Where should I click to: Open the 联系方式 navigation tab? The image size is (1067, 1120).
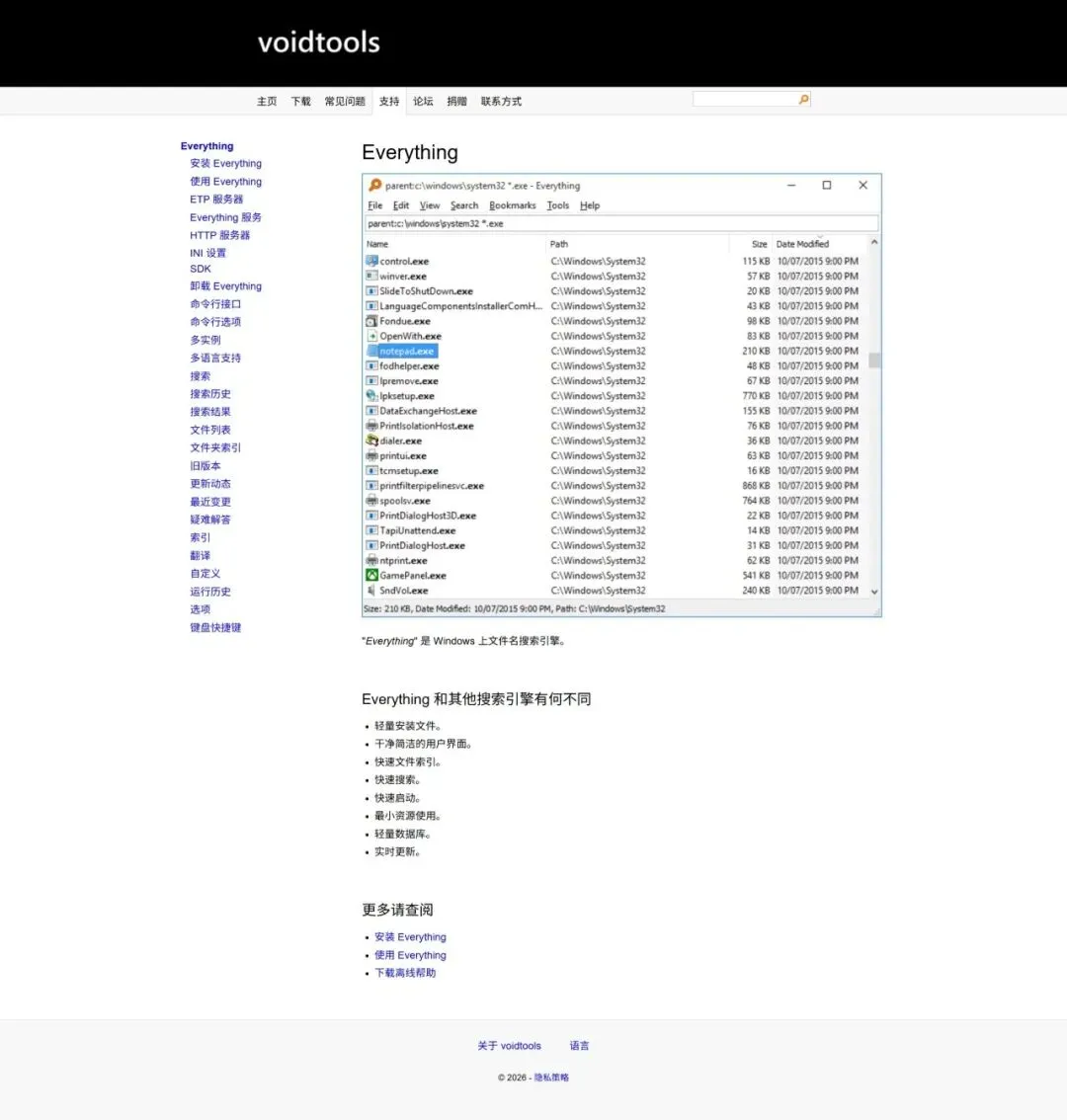[501, 102]
